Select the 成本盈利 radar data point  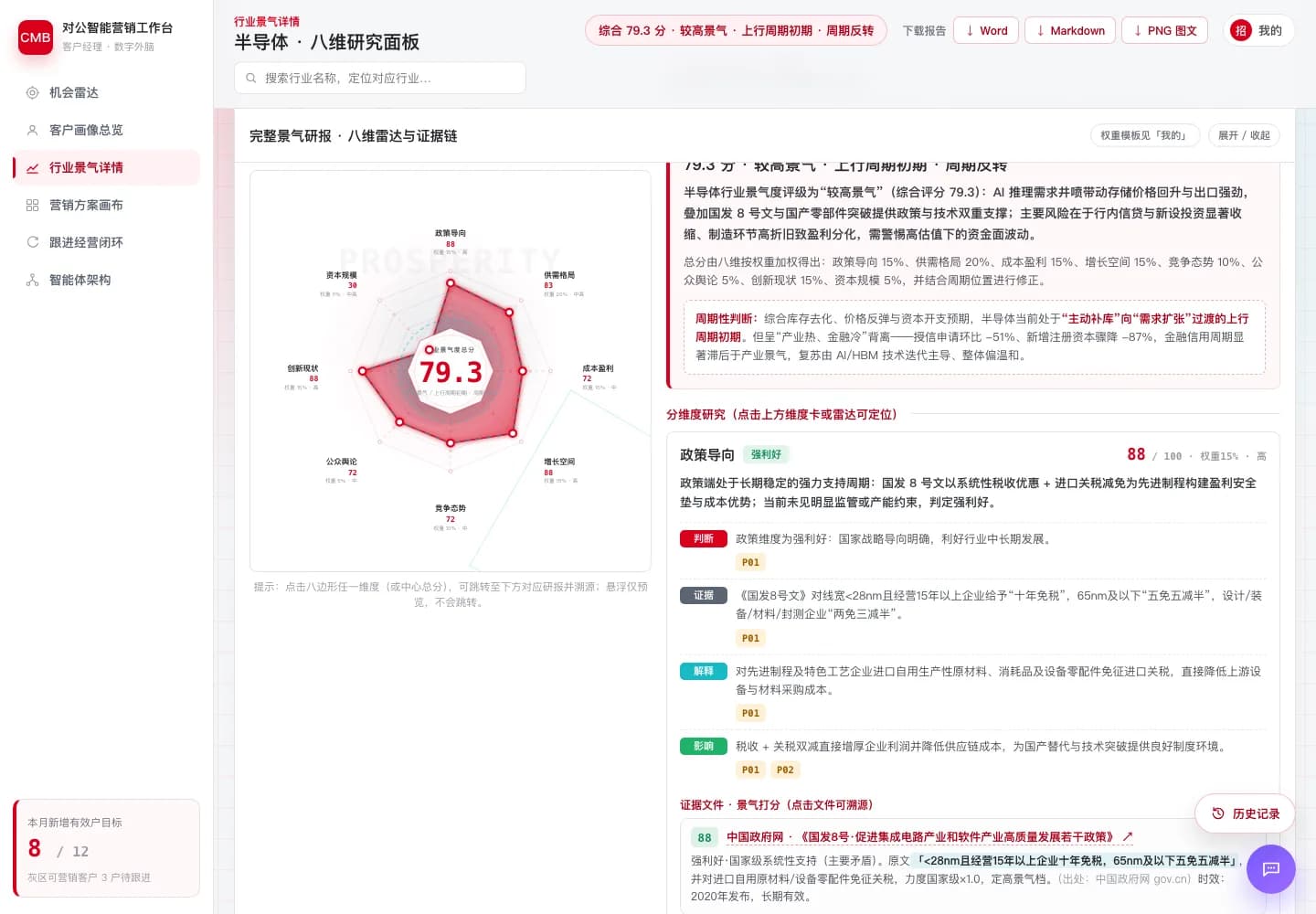[522, 371]
